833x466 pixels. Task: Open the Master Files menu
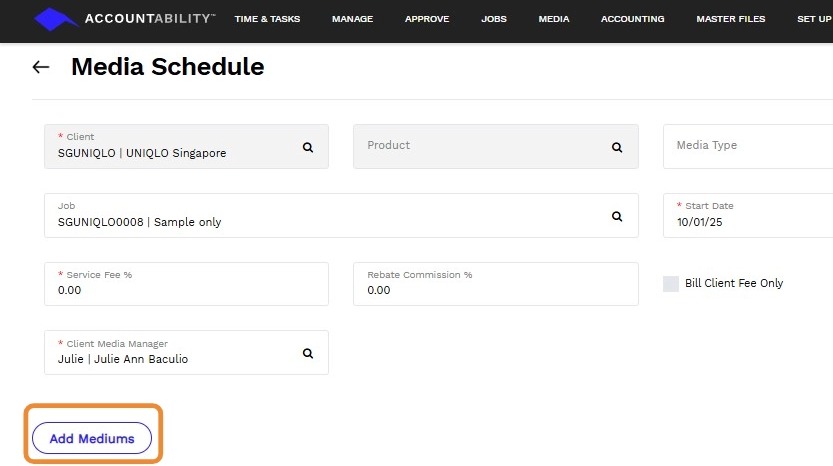click(730, 19)
